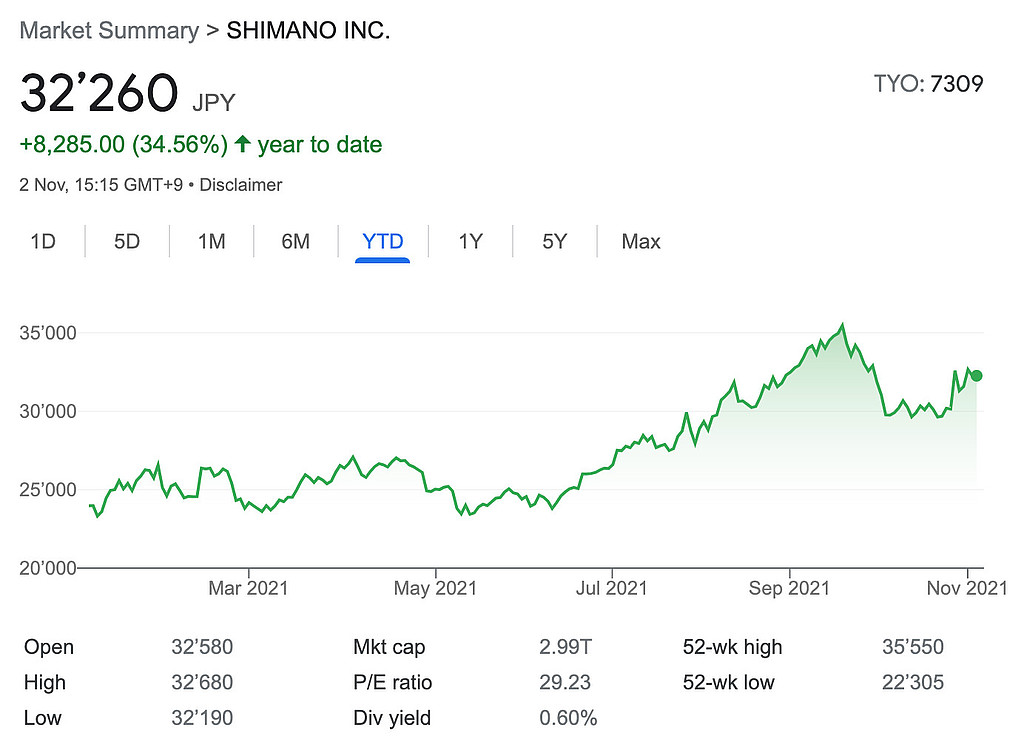The width and height of the screenshot is (1024, 753).
Task: Click the TYO: 7309 ticker label
Action: point(928,83)
